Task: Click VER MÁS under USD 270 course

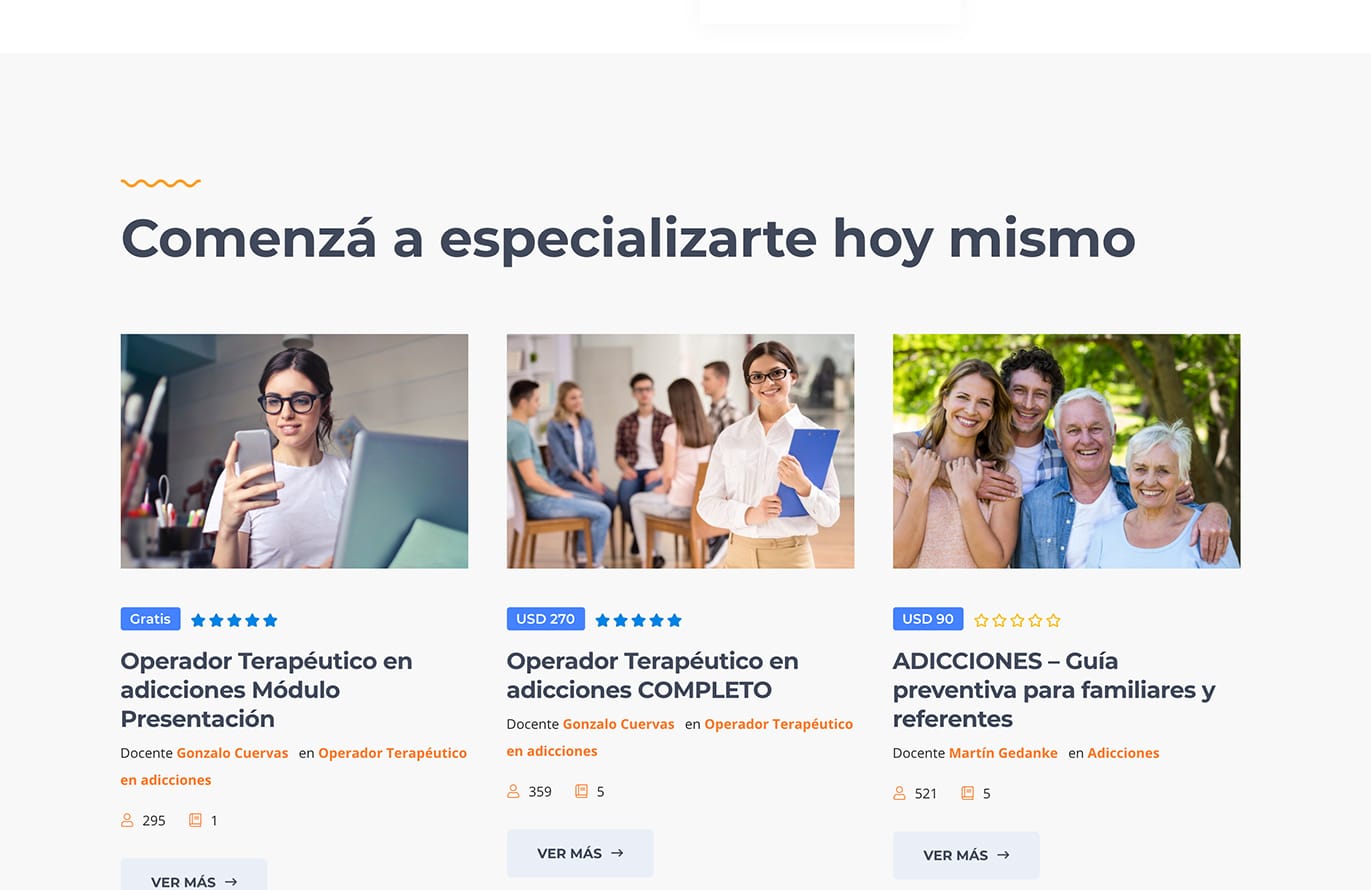Action: pos(580,853)
